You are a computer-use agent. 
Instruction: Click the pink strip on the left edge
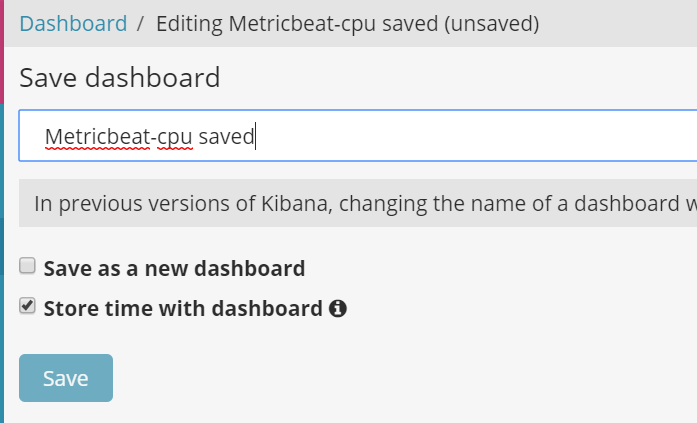point(2,50)
